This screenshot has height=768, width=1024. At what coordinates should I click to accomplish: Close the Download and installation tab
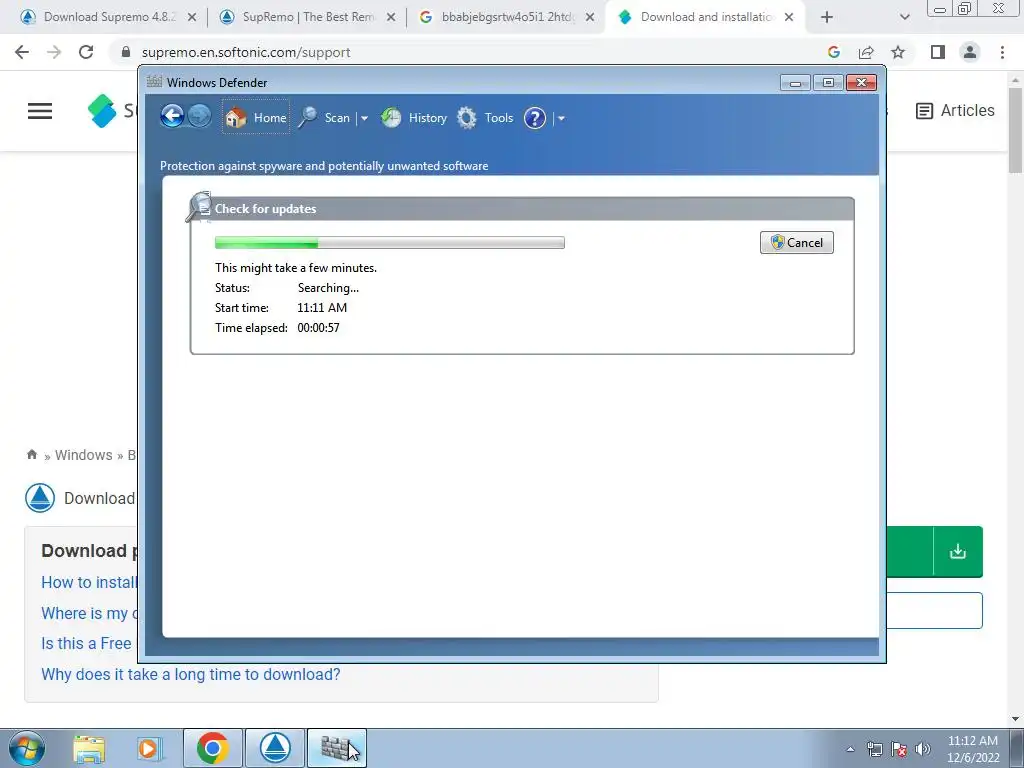pos(789,18)
